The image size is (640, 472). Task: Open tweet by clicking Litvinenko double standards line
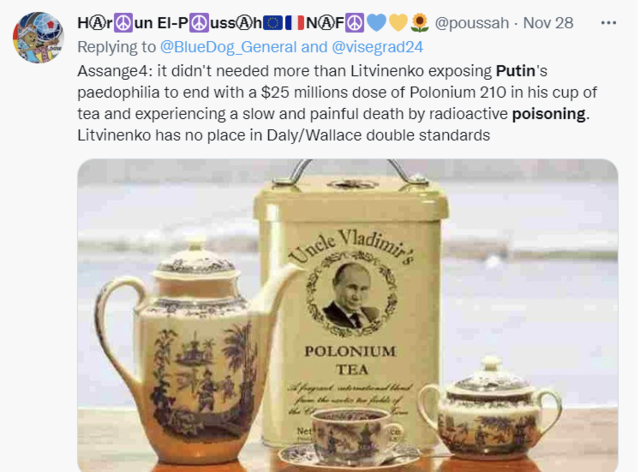pyautogui.click(x=284, y=135)
